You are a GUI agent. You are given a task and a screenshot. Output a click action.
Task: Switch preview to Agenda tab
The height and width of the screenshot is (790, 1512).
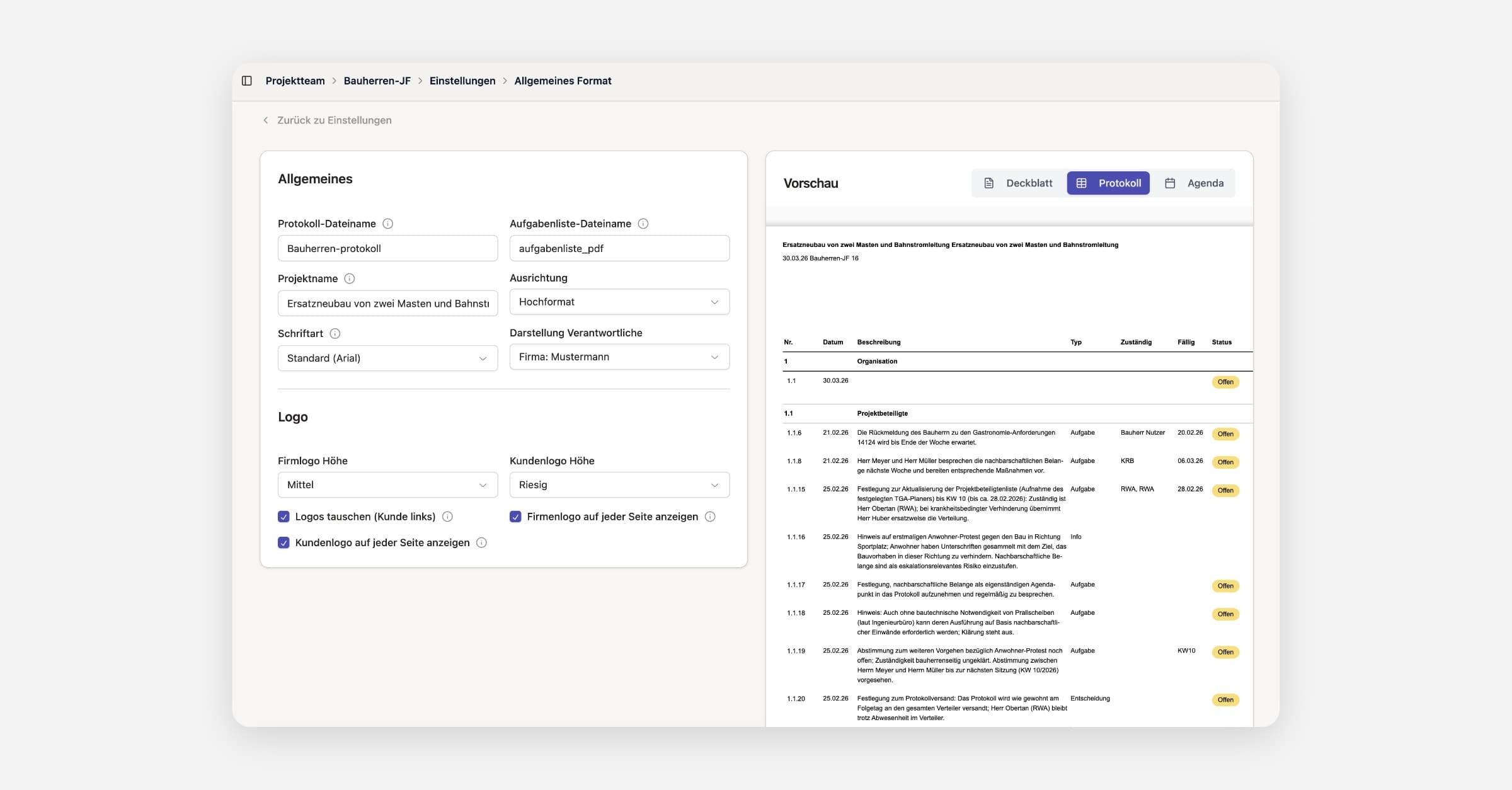click(x=1194, y=183)
